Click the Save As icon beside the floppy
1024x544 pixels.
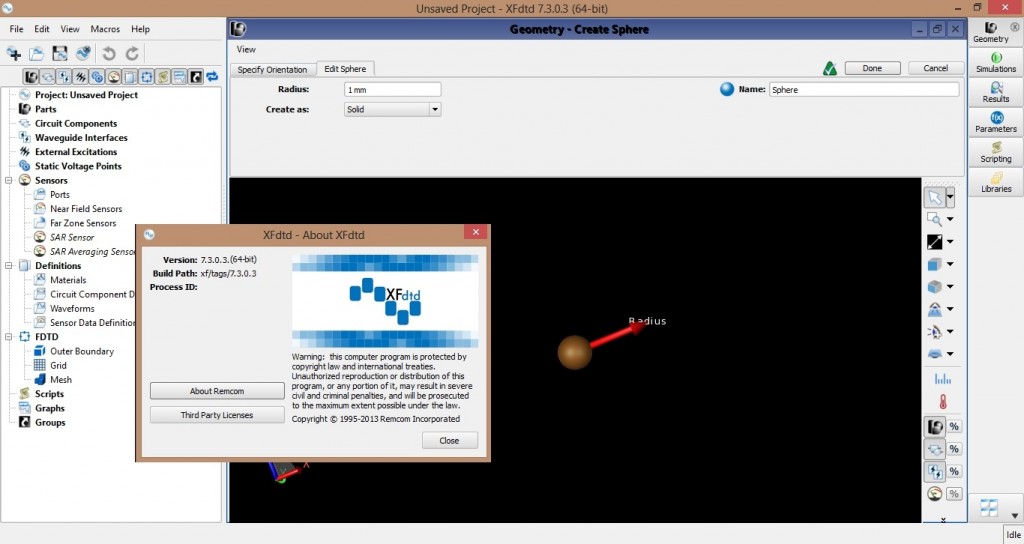click(83, 54)
